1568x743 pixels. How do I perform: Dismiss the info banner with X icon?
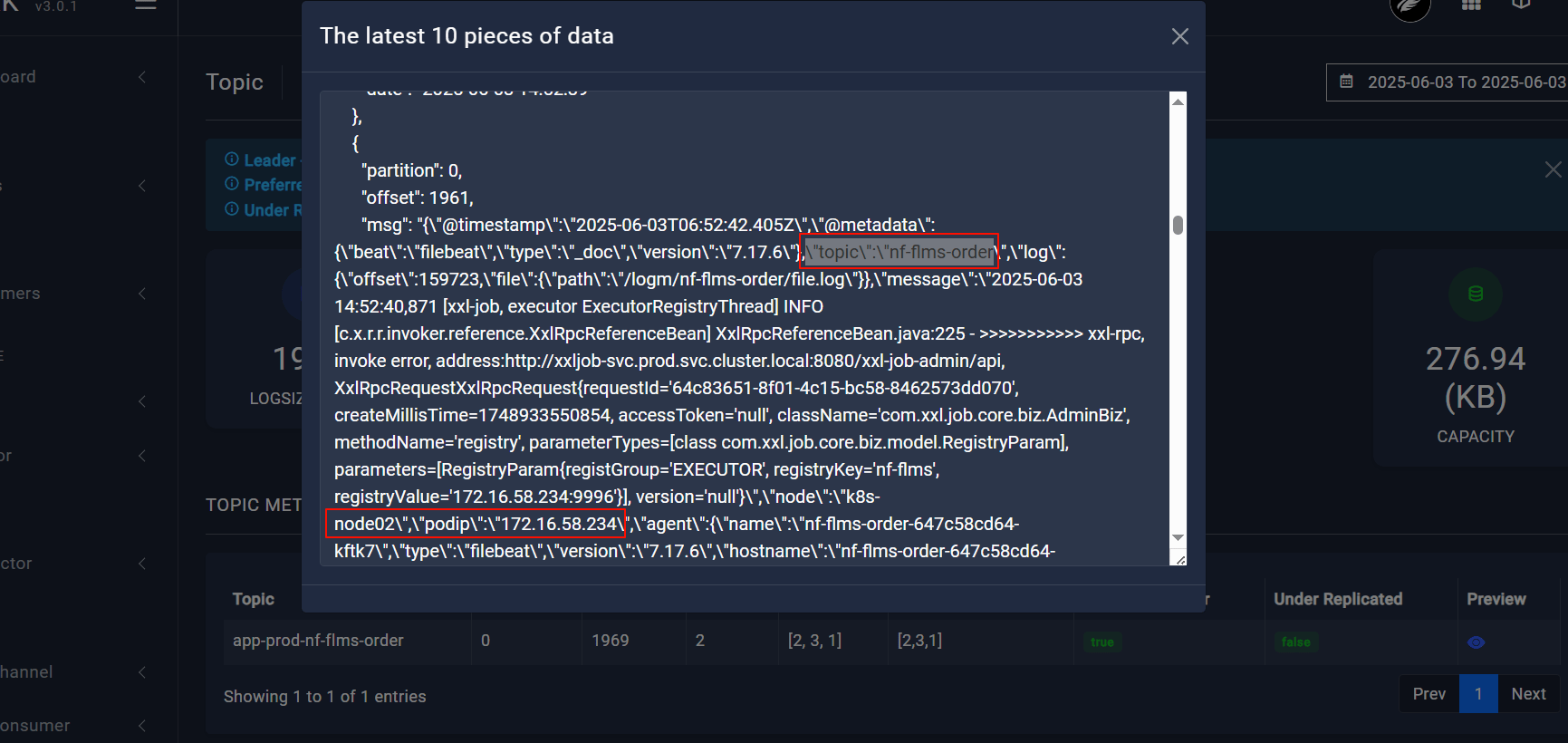point(1553,169)
